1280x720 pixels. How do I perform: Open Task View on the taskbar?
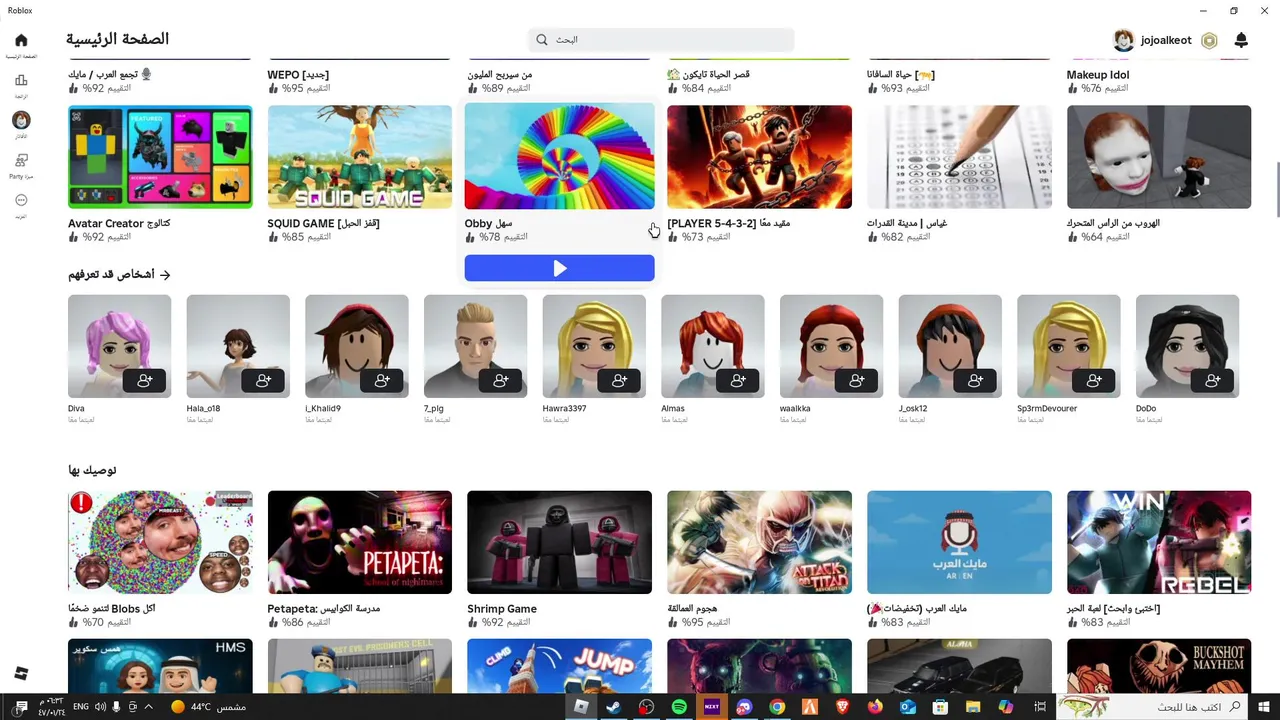[1041, 707]
